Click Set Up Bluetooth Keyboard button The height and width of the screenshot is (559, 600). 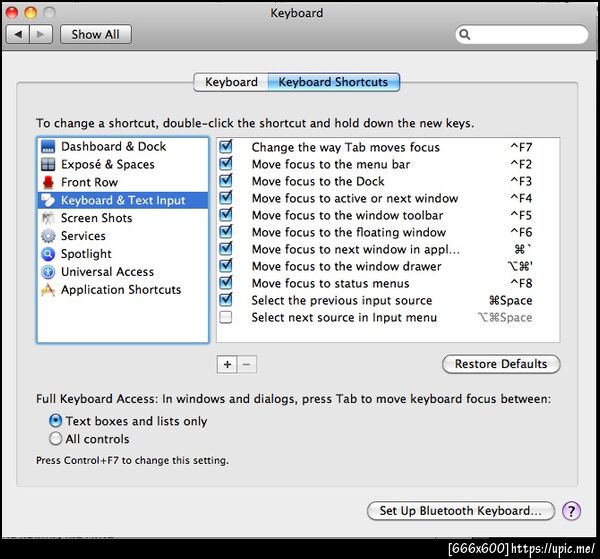click(x=460, y=511)
